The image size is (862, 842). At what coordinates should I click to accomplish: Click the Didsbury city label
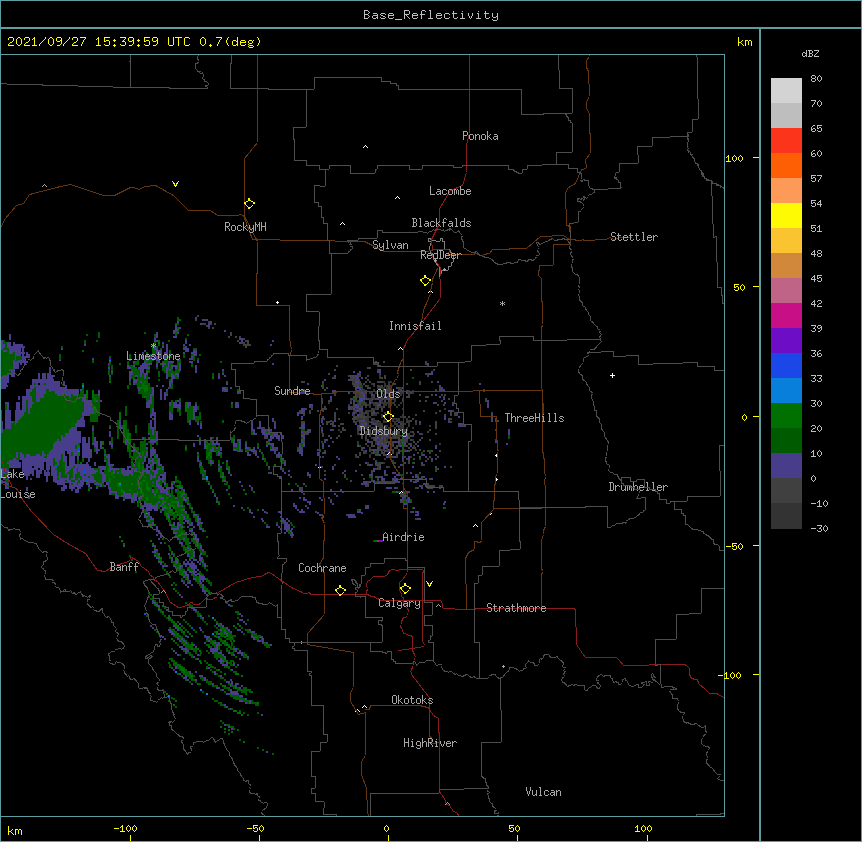[x=384, y=431]
